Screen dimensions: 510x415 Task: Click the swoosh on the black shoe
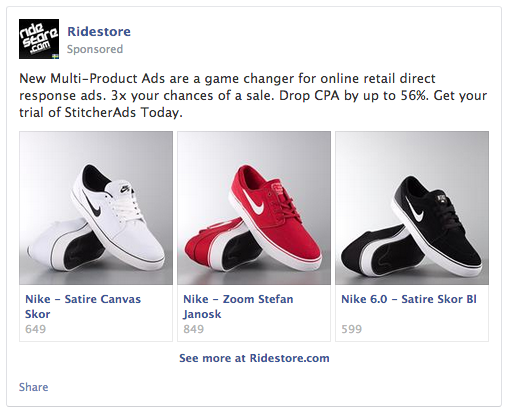pos(414,209)
